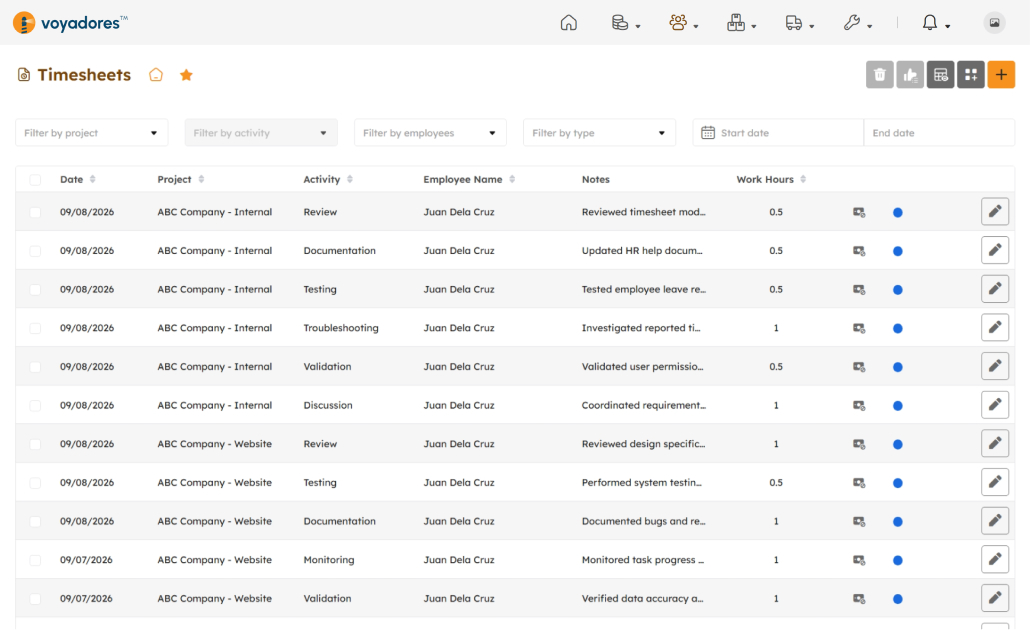Click the voyadores logo
The width and height of the screenshot is (1030, 630).
pyautogui.click(x=70, y=23)
